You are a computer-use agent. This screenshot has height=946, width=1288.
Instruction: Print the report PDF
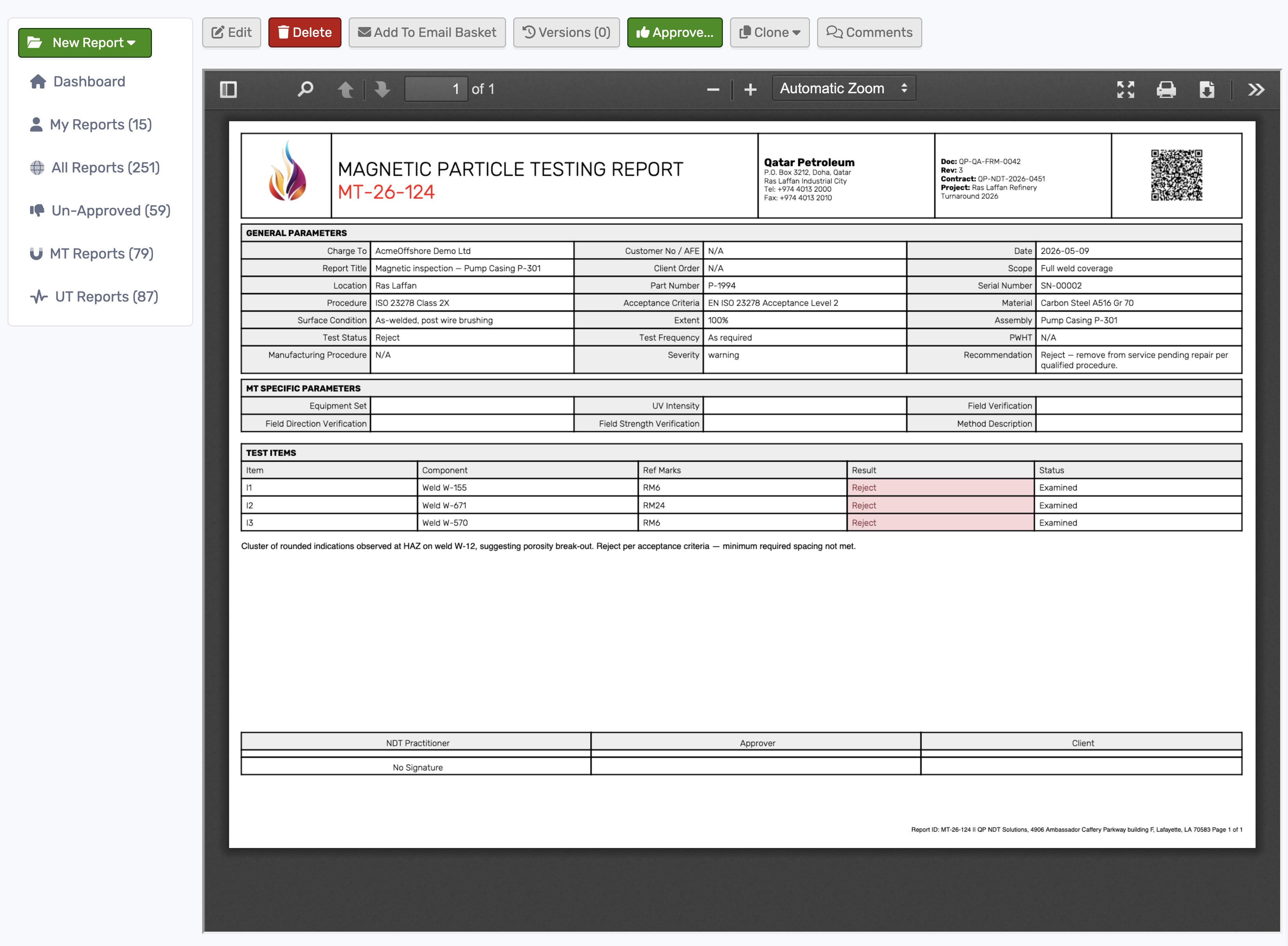1166,89
